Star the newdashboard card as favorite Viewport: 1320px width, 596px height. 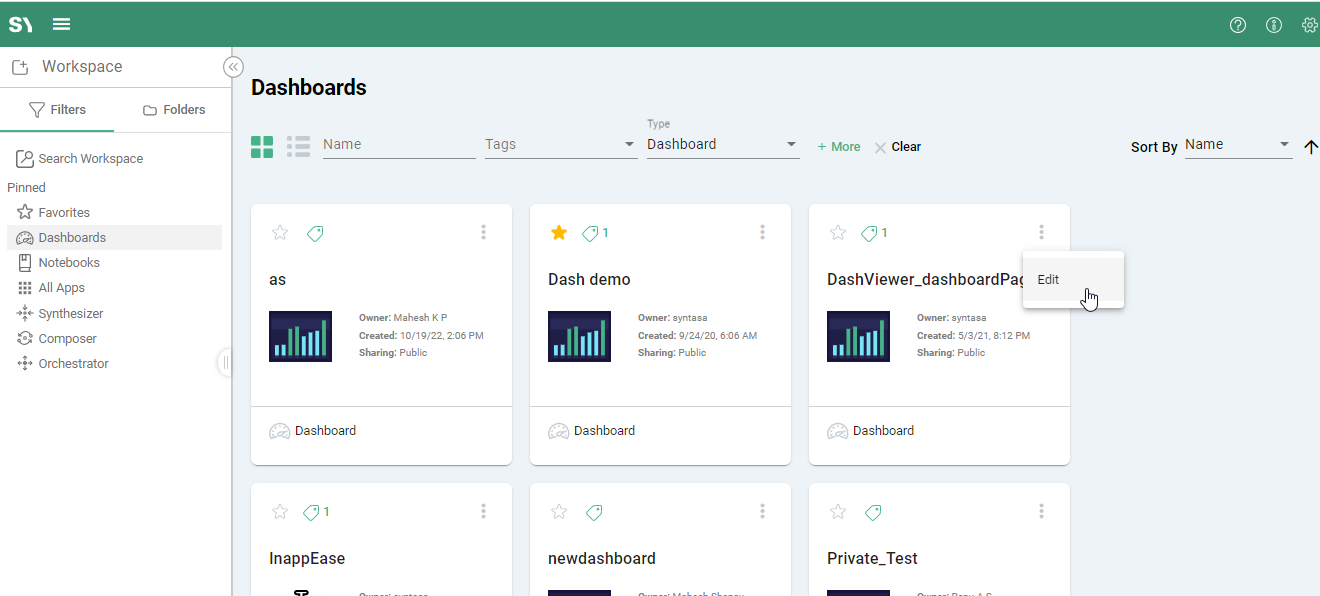tap(559, 512)
